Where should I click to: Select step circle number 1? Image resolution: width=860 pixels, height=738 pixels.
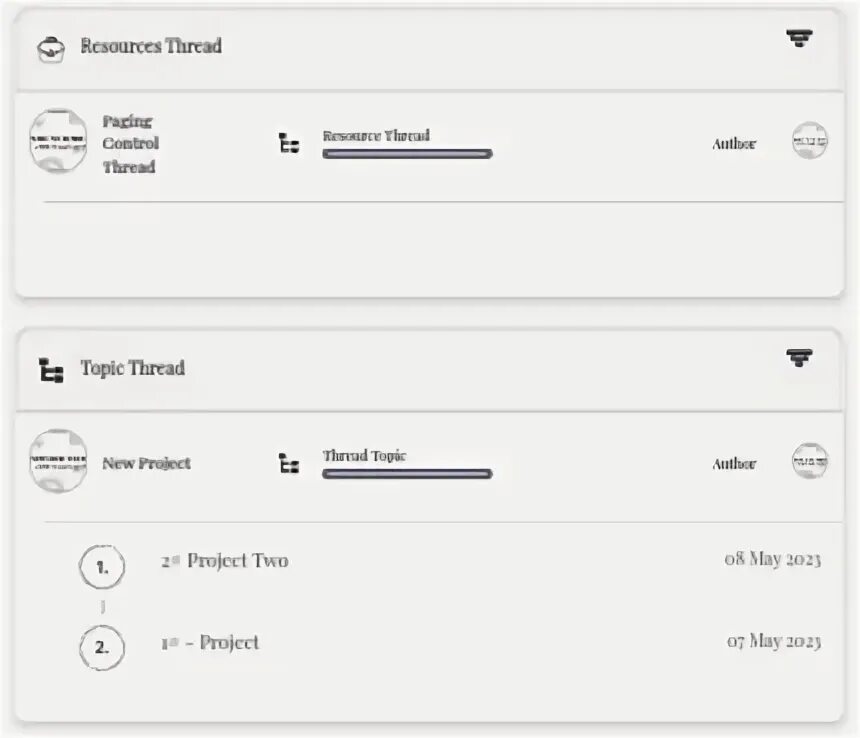click(102, 568)
